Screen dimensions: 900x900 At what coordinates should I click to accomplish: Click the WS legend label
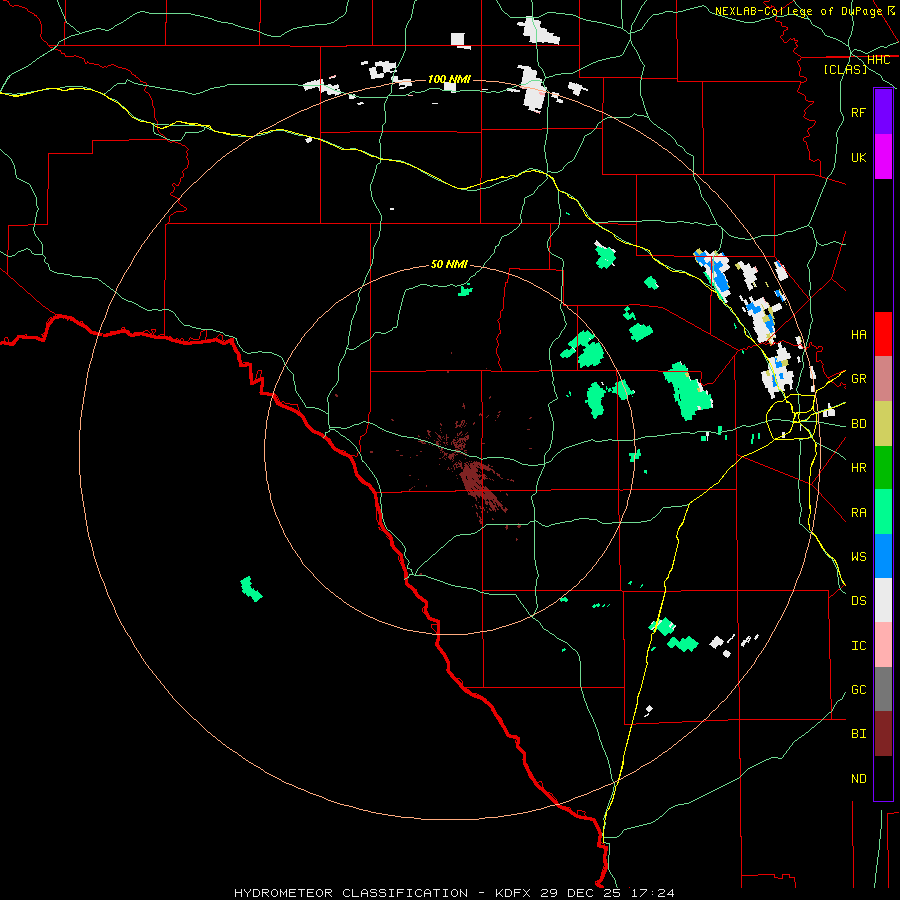pyautogui.click(x=859, y=556)
